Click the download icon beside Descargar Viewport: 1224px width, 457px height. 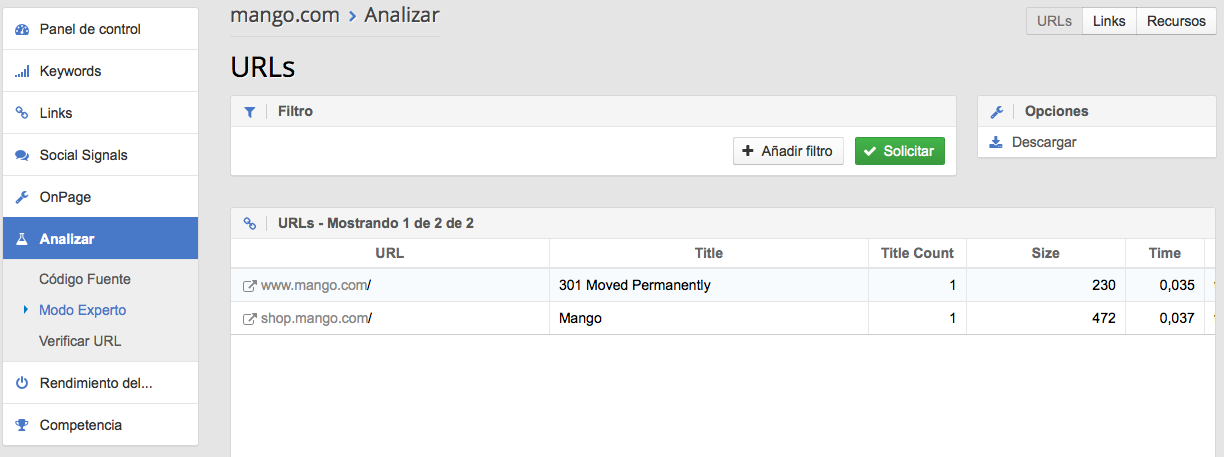coord(996,142)
